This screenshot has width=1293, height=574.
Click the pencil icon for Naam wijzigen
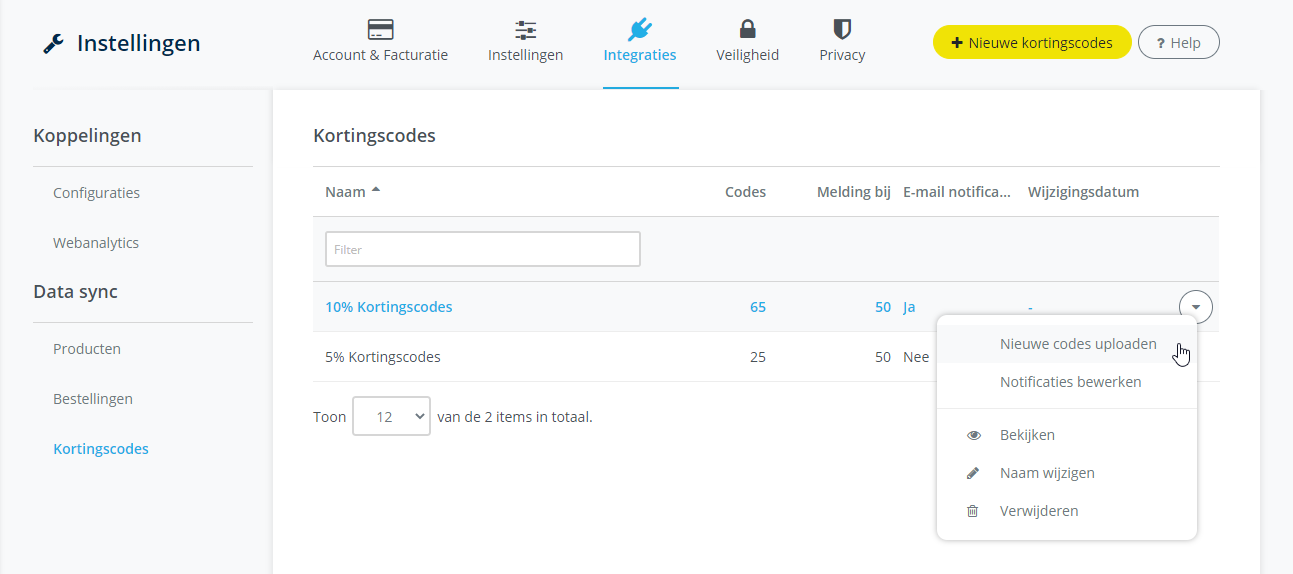pos(973,474)
